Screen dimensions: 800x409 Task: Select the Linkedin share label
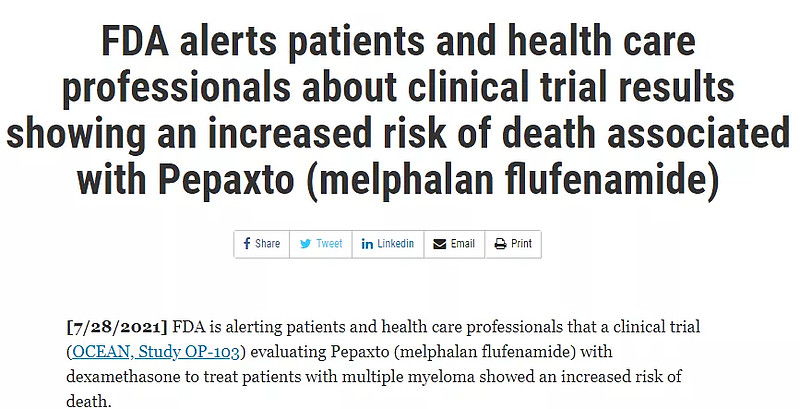tap(395, 244)
